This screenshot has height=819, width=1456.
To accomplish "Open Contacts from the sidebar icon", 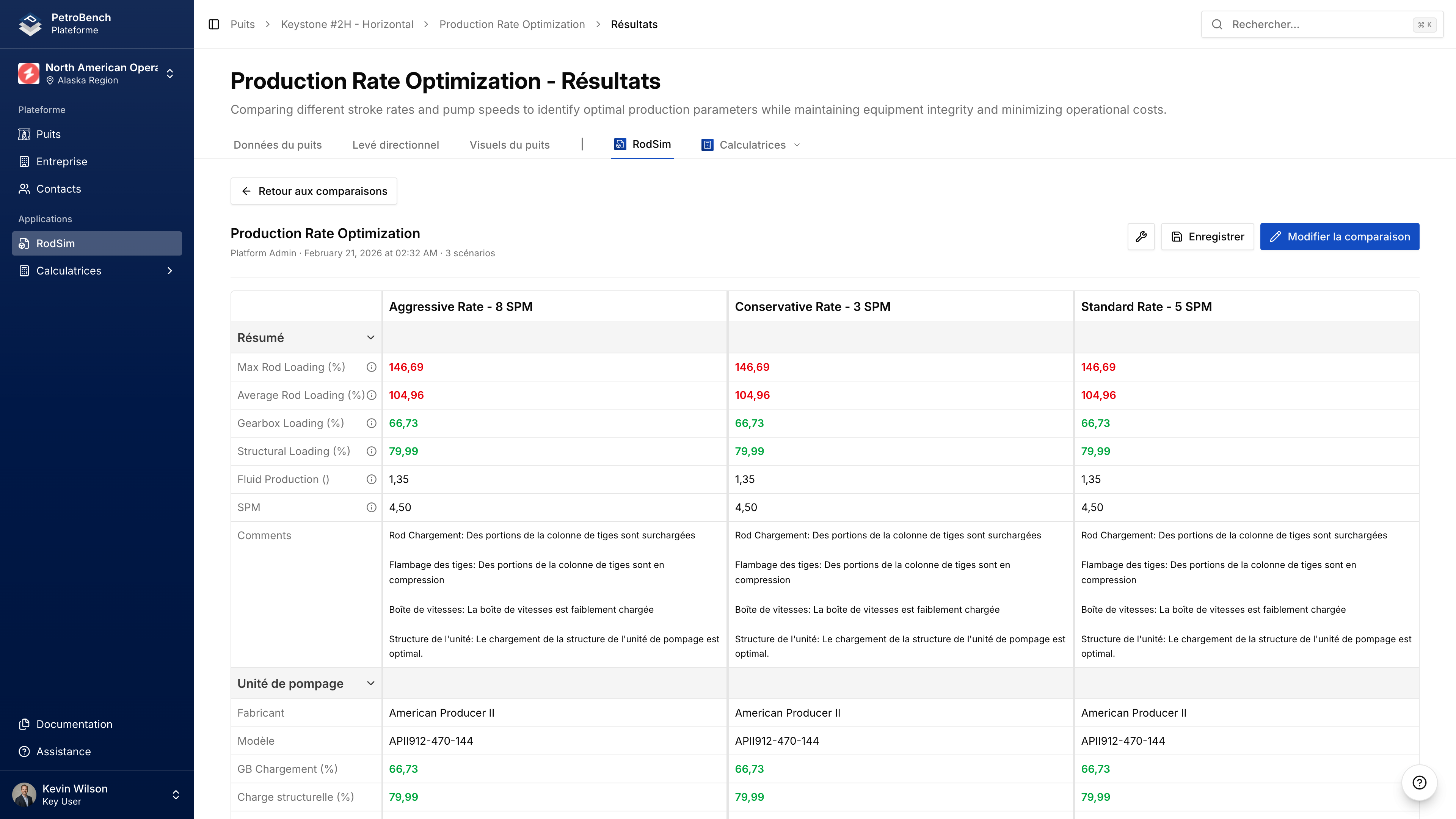I will click(x=24, y=189).
